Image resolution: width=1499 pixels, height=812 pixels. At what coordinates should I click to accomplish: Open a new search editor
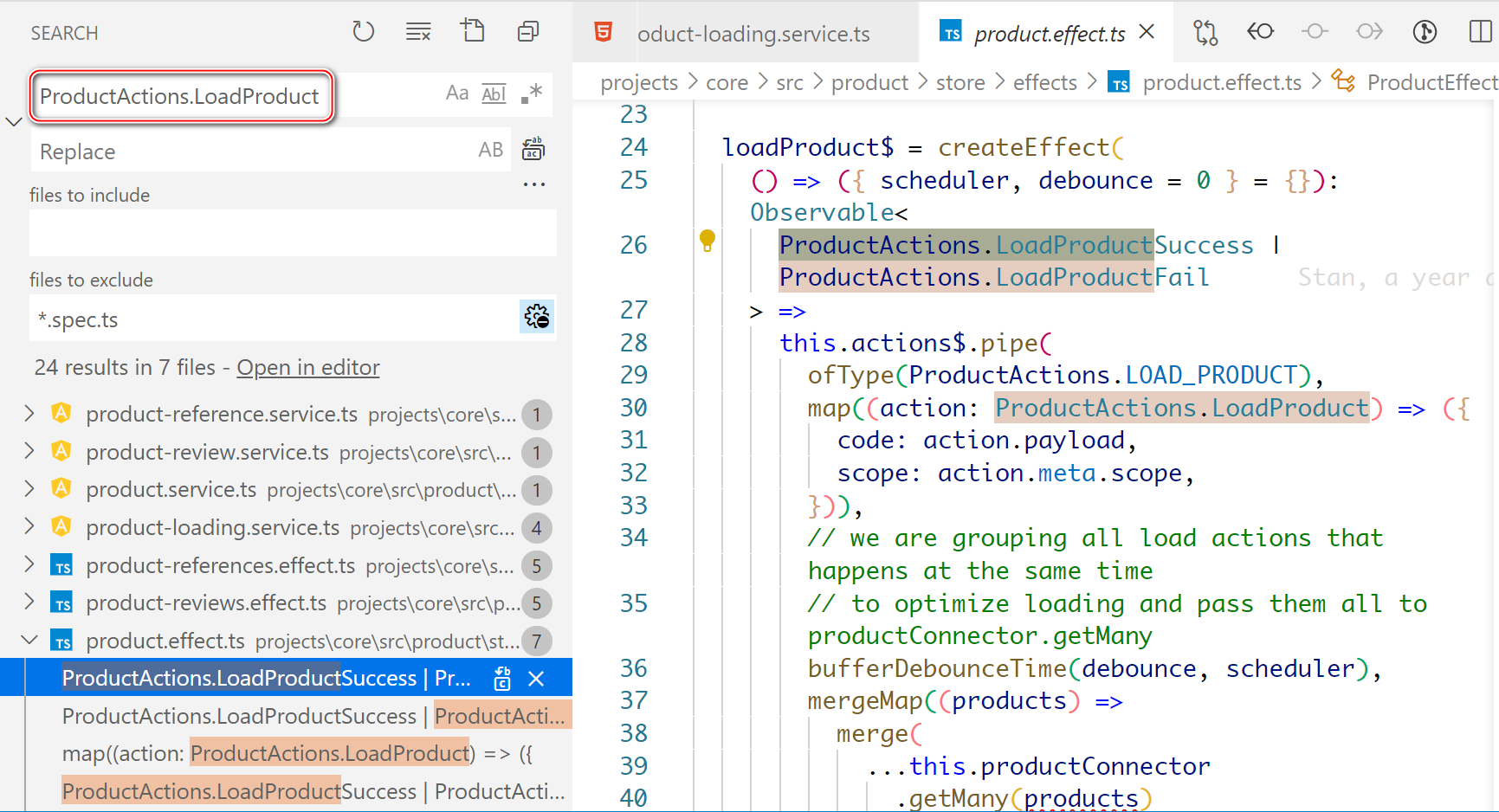click(x=473, y=31)
